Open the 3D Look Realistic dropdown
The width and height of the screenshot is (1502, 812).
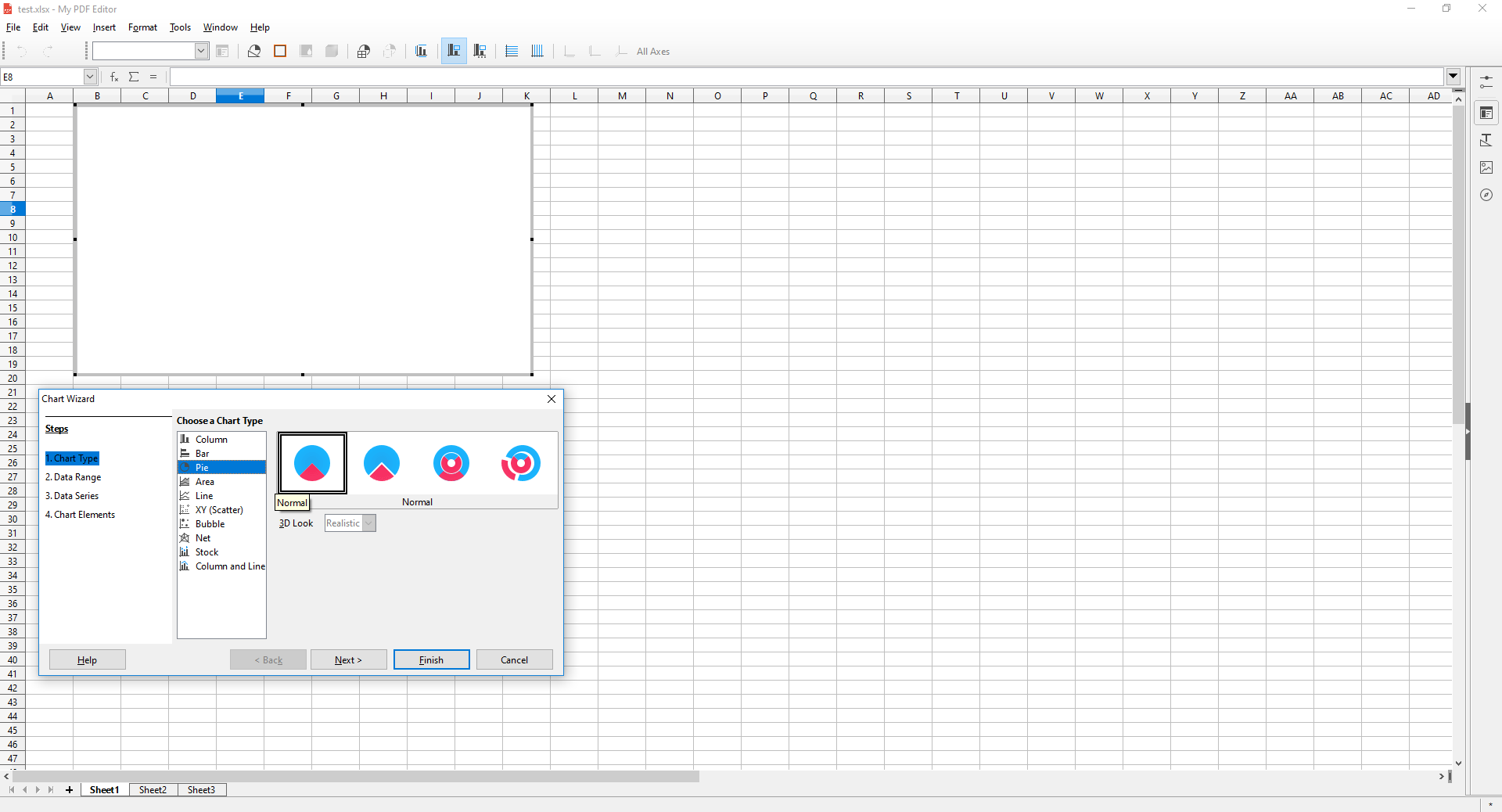tap(350, 523)
